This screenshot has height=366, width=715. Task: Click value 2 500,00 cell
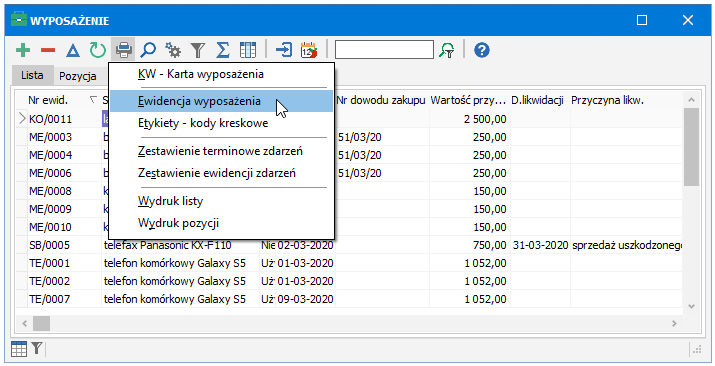tap(469, 119)
